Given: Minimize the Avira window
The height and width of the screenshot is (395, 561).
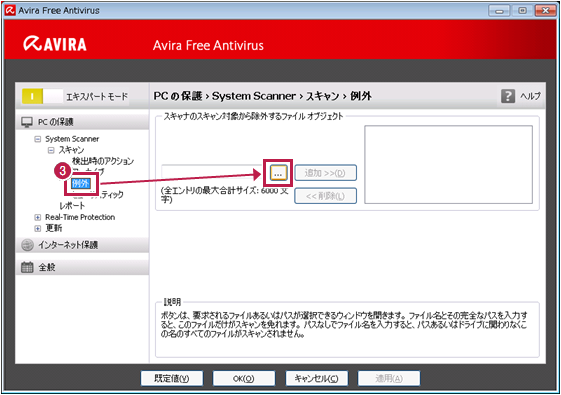Looking at the screenshot, I should click(x=499, y=11).
